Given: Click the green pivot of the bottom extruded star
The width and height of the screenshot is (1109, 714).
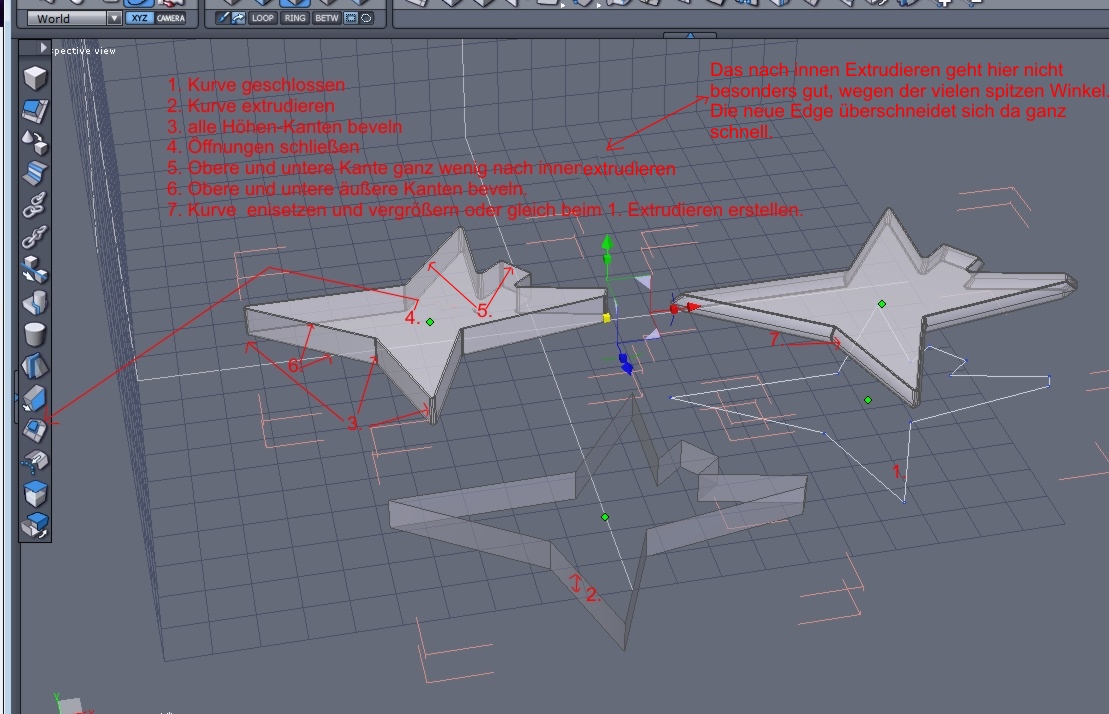Looking at the screenshot, I should [x=605, y=517].
